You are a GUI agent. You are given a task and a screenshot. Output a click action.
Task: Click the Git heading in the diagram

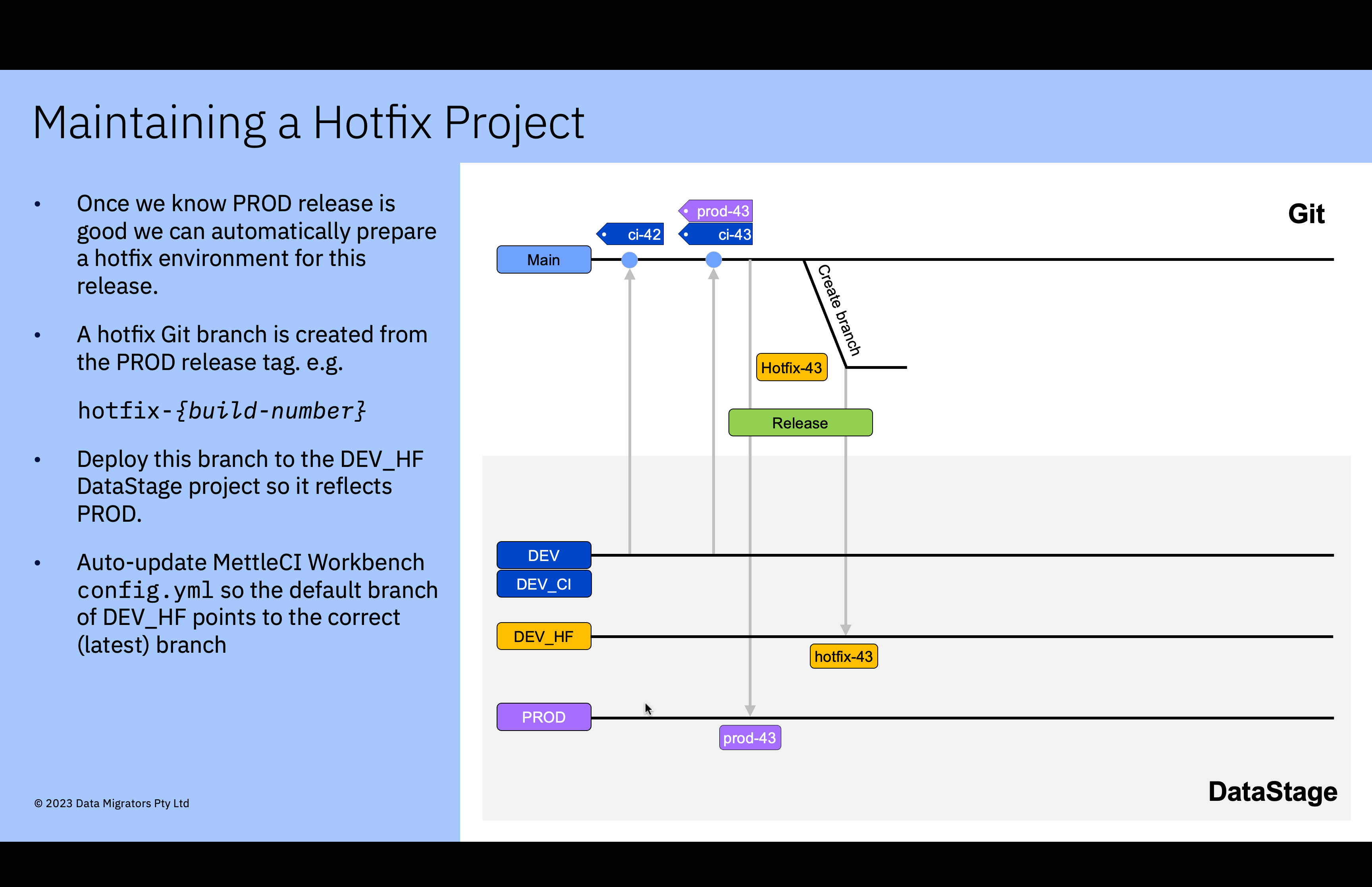click(x=1306, y=214)
